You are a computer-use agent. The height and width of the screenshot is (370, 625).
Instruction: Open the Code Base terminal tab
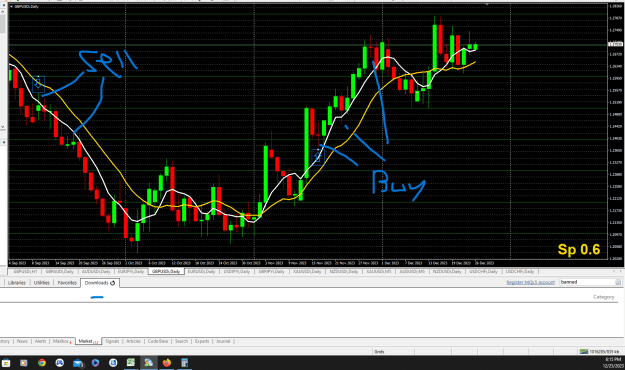coord(158,341)
